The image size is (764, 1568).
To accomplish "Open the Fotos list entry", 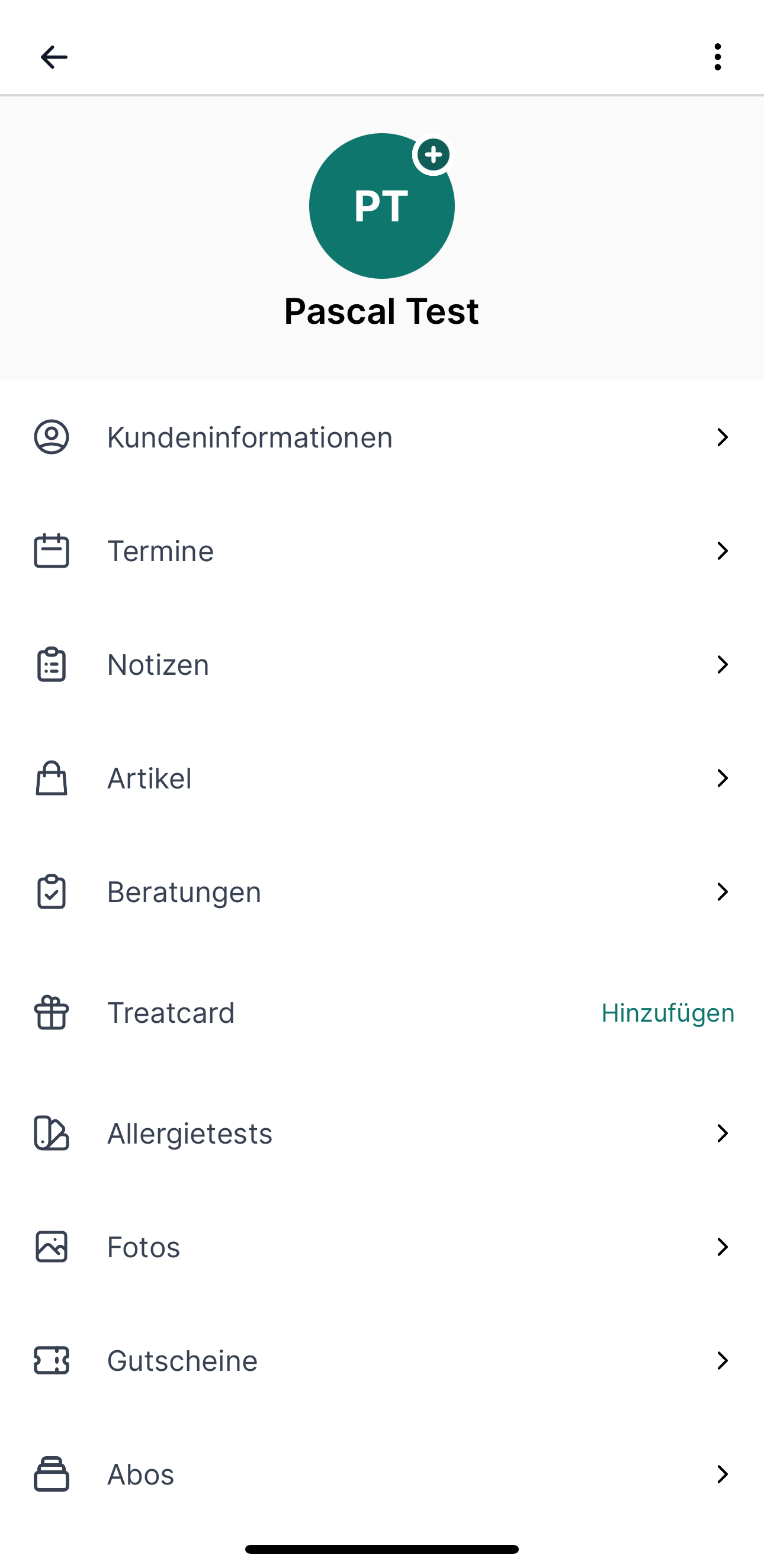I will (x=382, y=1247).
